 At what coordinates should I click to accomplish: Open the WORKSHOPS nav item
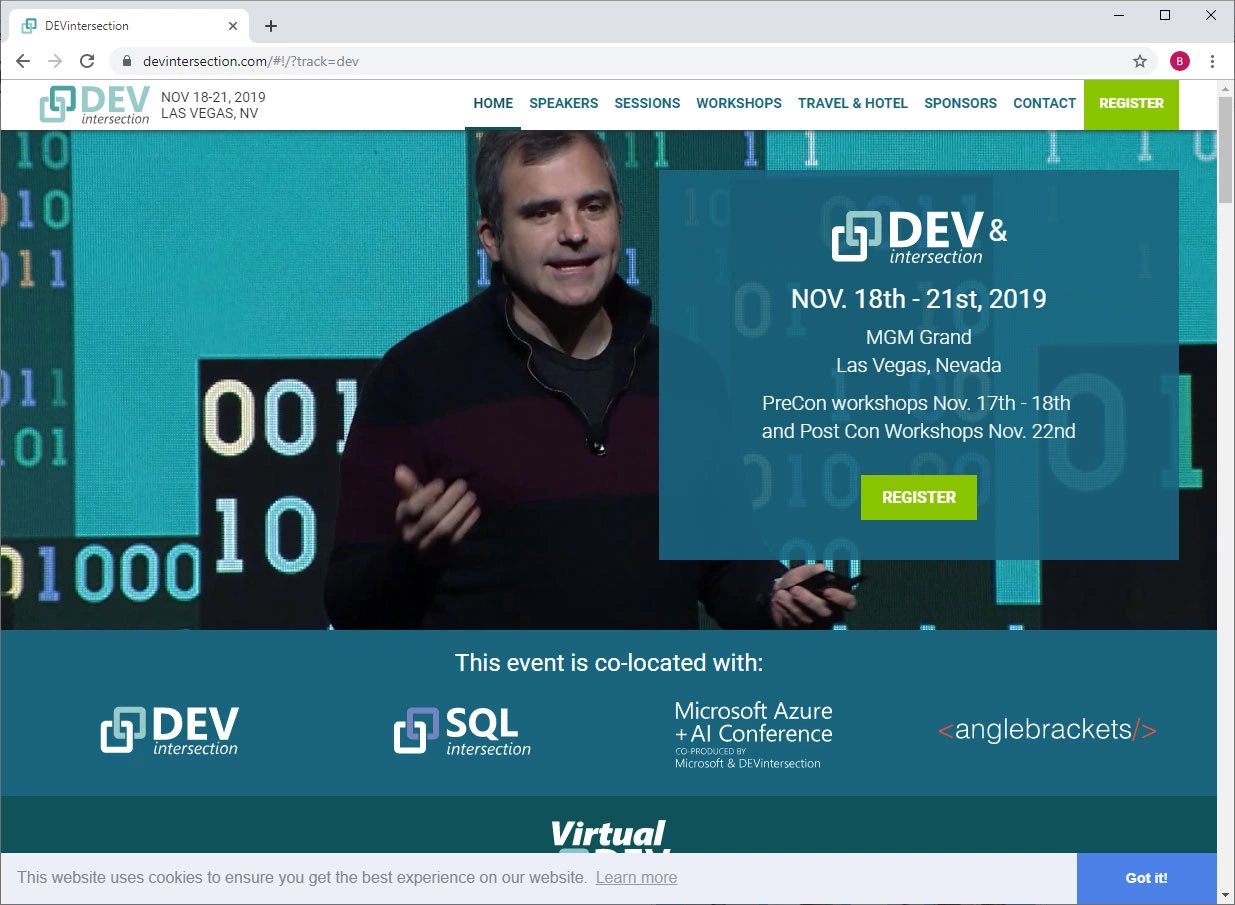tap(739, 103)
